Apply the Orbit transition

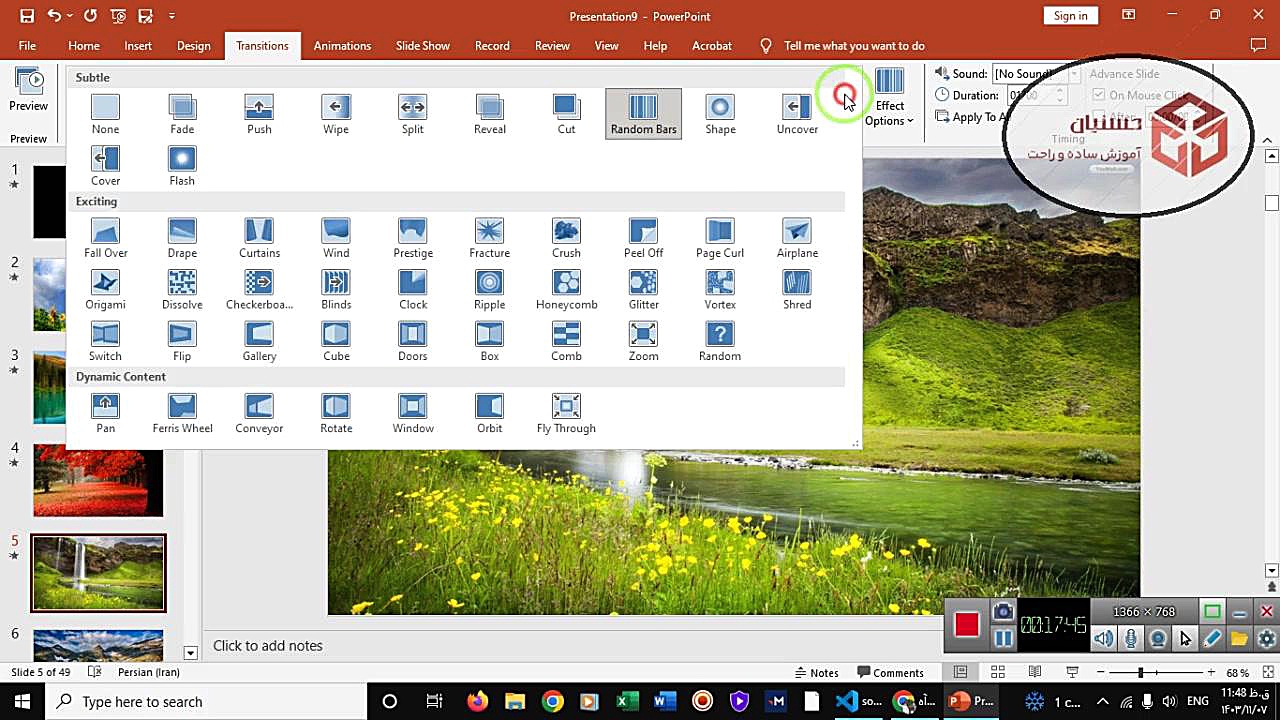490,414
